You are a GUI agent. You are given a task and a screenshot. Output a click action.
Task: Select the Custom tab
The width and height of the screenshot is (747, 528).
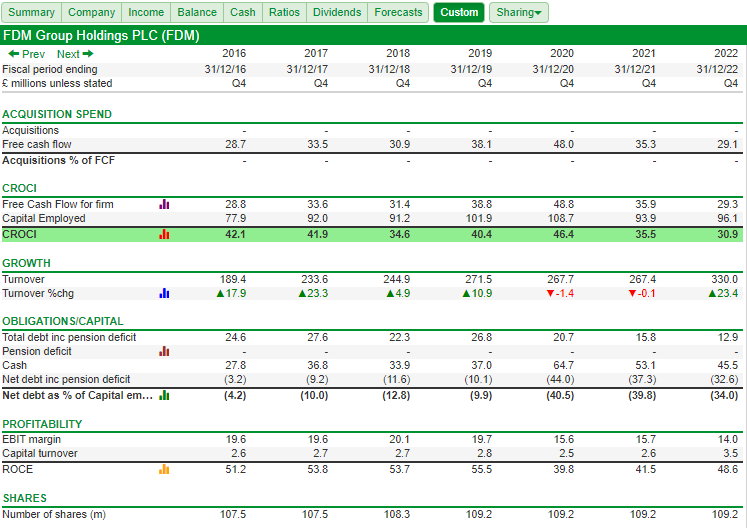click(459, 12)
